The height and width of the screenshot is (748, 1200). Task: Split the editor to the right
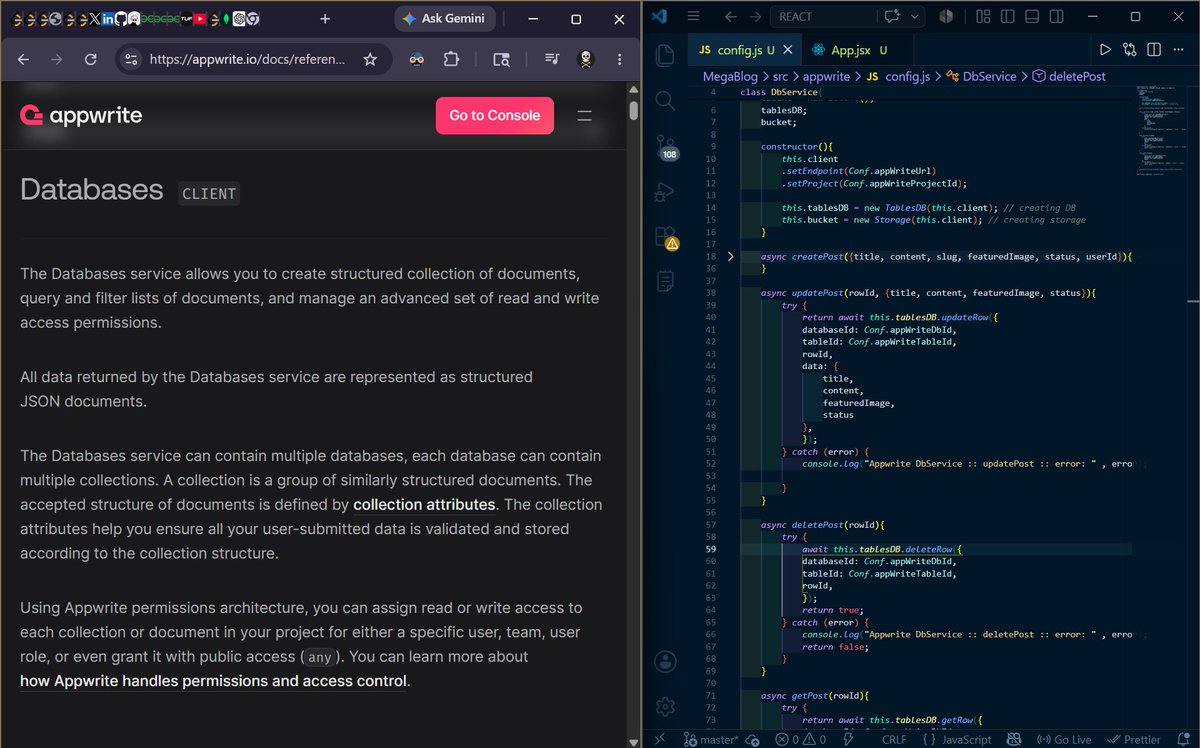click(x=1154, y=49)
